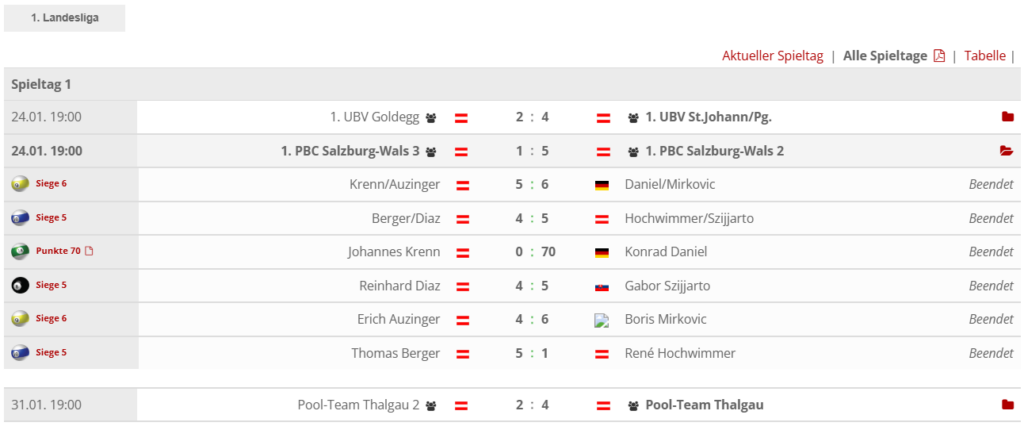Open the Aktueller Spieltag link
Screen dimensions: 1024x430
pyautogui.click(x=773, y=56)
